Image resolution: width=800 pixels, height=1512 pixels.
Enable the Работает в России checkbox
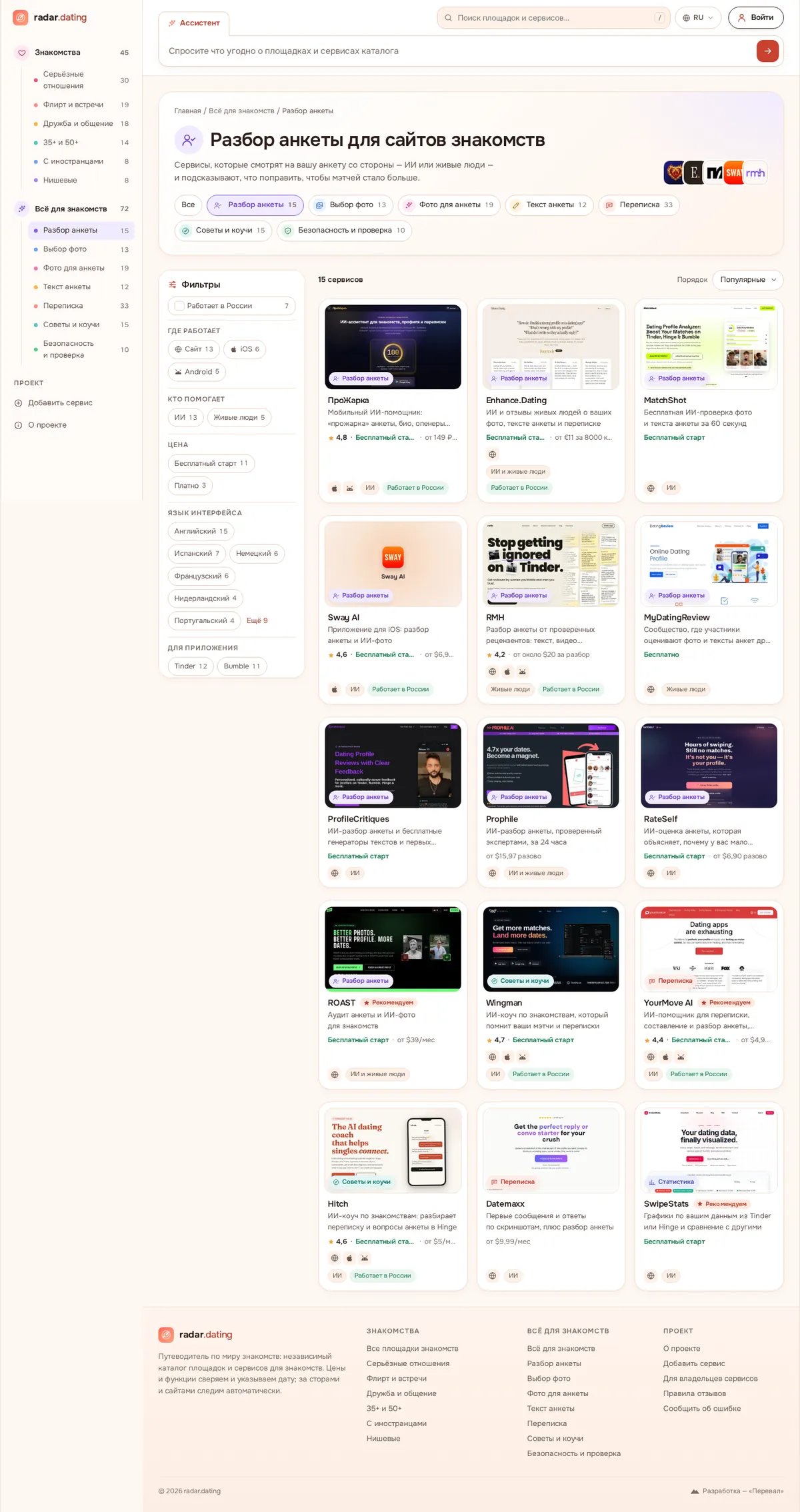(x=179, y=306)
